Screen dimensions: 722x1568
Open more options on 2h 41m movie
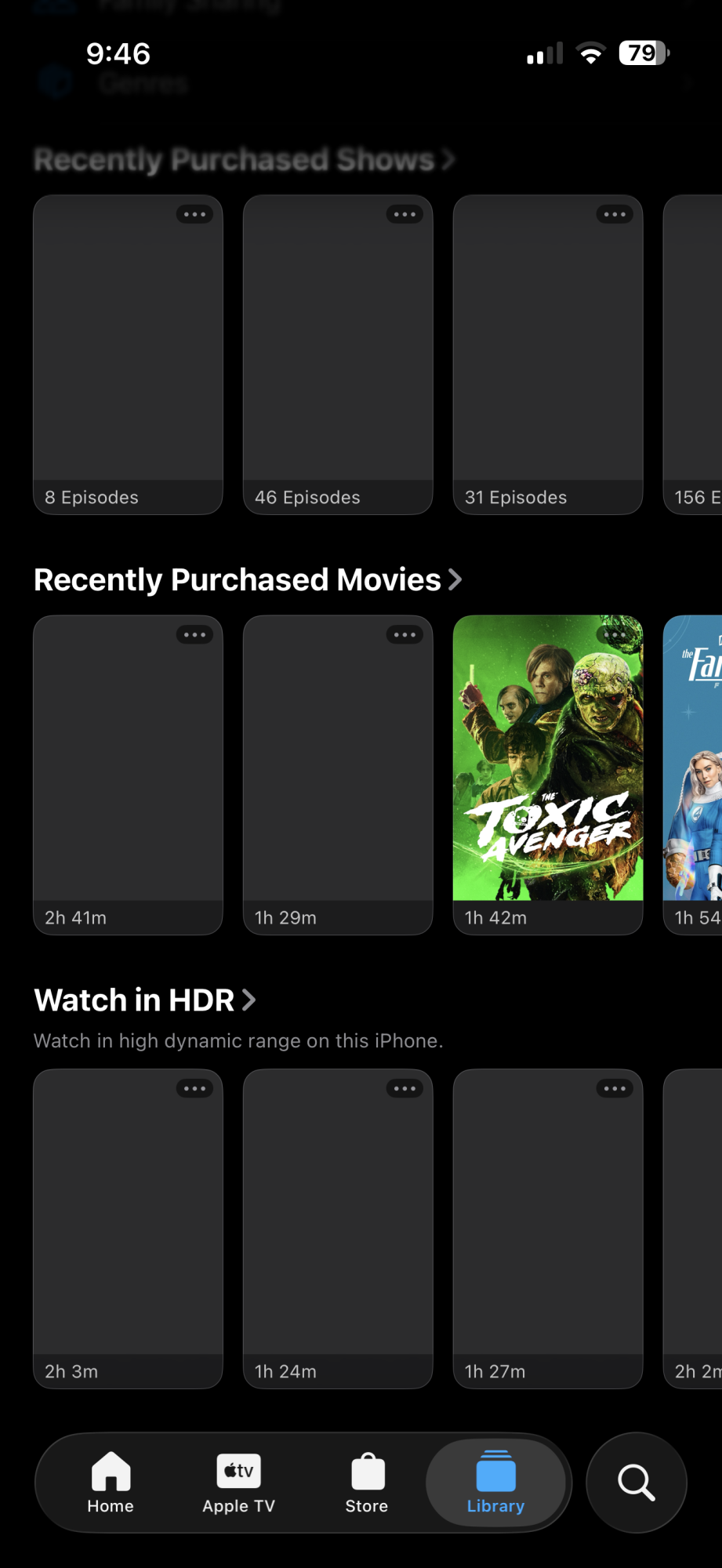click(x=194, y=634)
